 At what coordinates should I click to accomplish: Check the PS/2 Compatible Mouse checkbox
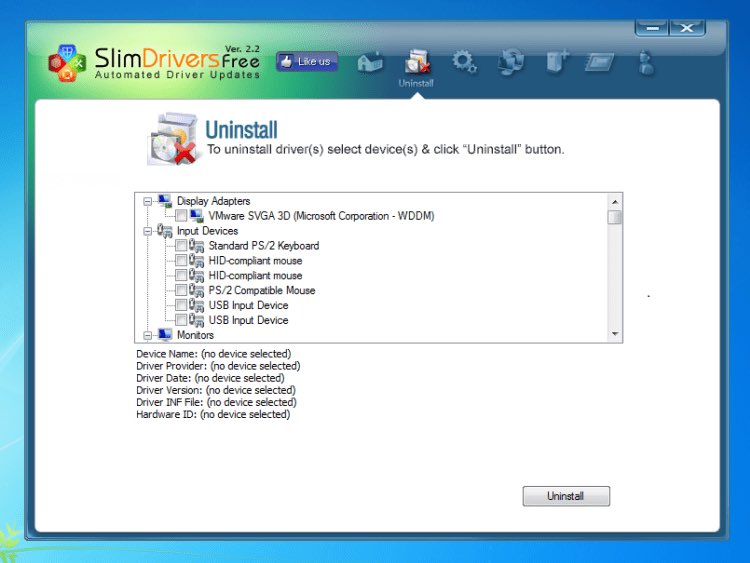point(181,290)
